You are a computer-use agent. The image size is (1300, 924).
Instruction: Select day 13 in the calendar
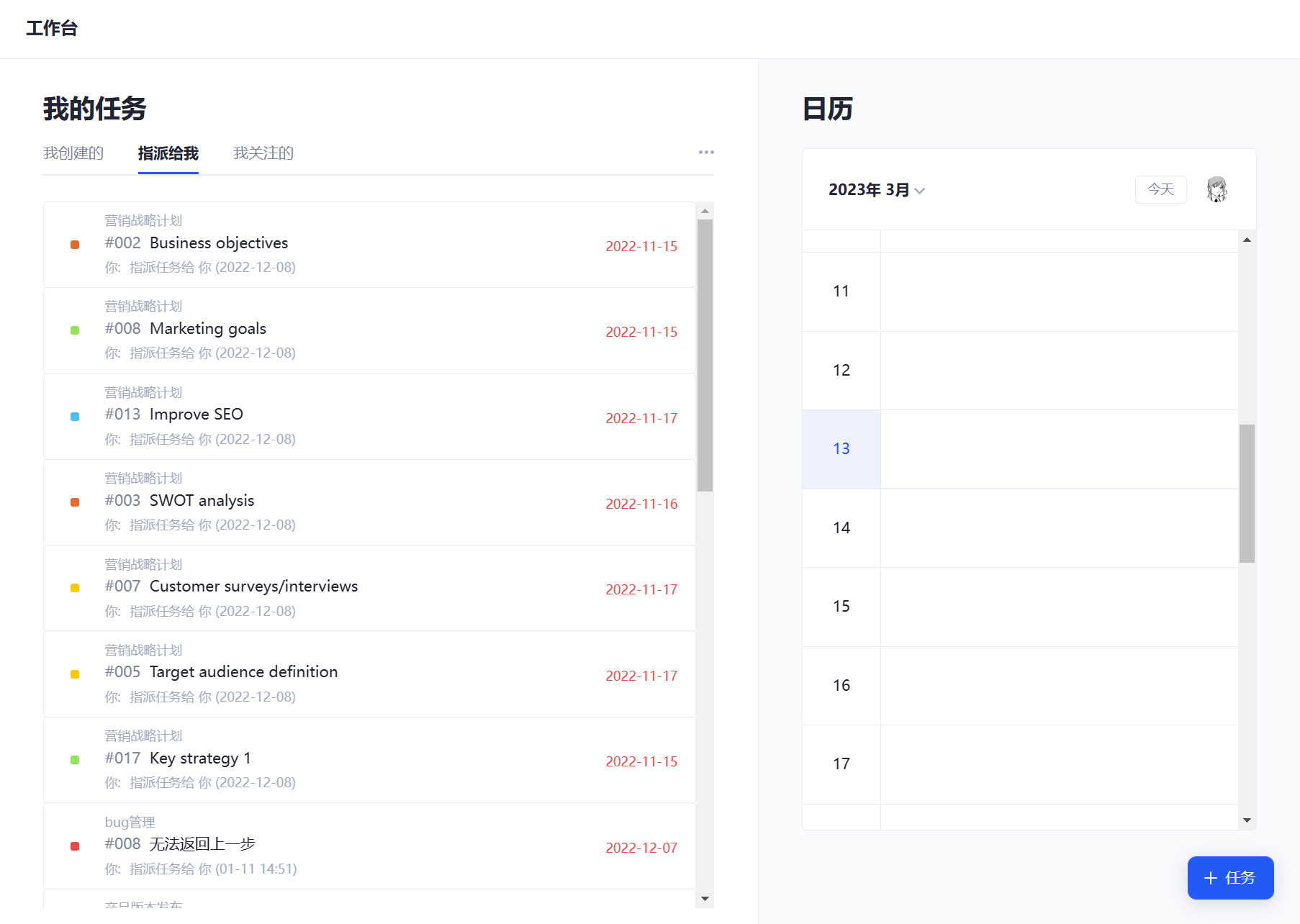click(841, 449)
